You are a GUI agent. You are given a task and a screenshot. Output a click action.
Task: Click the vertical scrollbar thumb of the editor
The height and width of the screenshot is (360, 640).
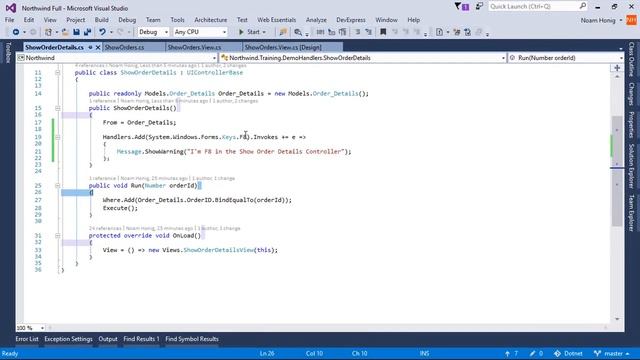pyautogui.click(x=617, y=171)
